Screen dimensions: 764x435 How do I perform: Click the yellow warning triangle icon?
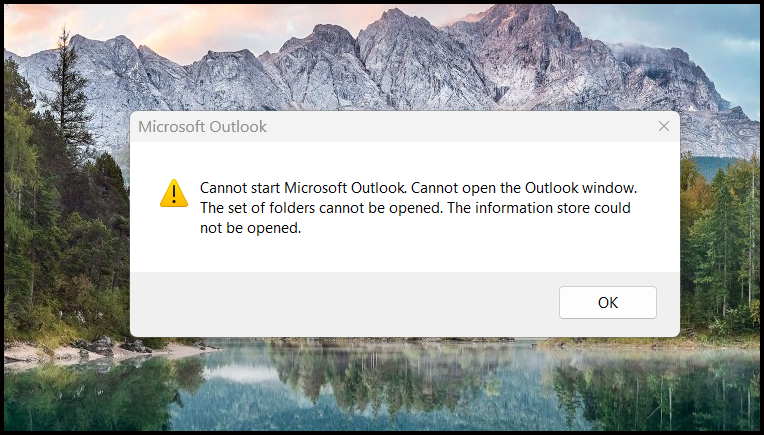tap(174, 193)
